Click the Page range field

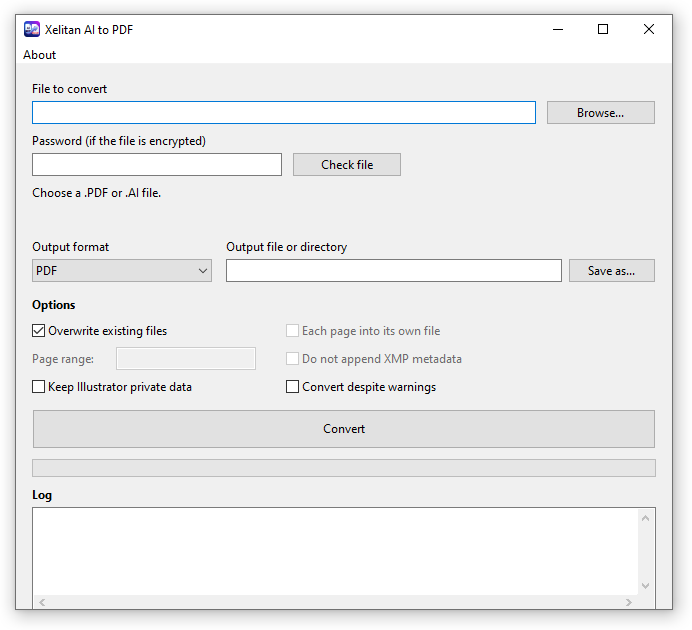click(x=186, y=358)
